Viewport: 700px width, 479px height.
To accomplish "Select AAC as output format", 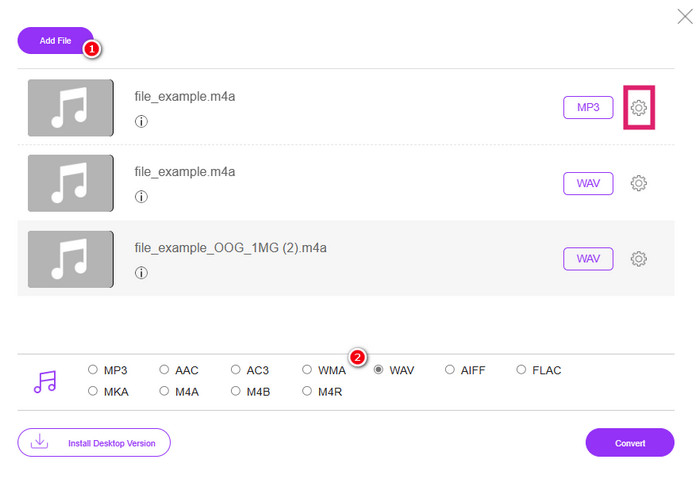I will (165, 370).
